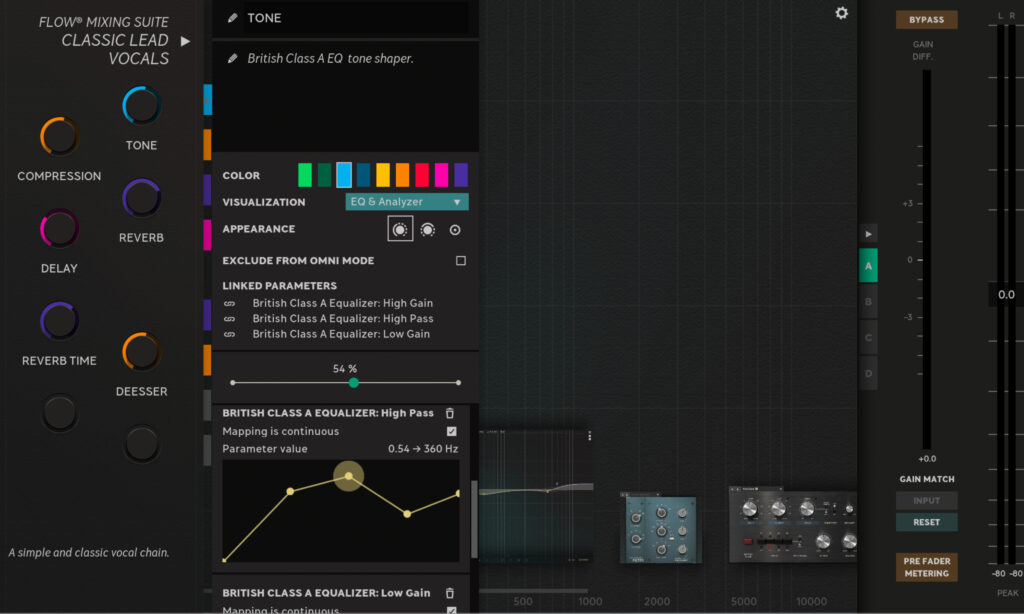Click the first point on the mapping curve
Image resolution: width=1024 pixels, height=614 pixels.
(x=225, y=560)
